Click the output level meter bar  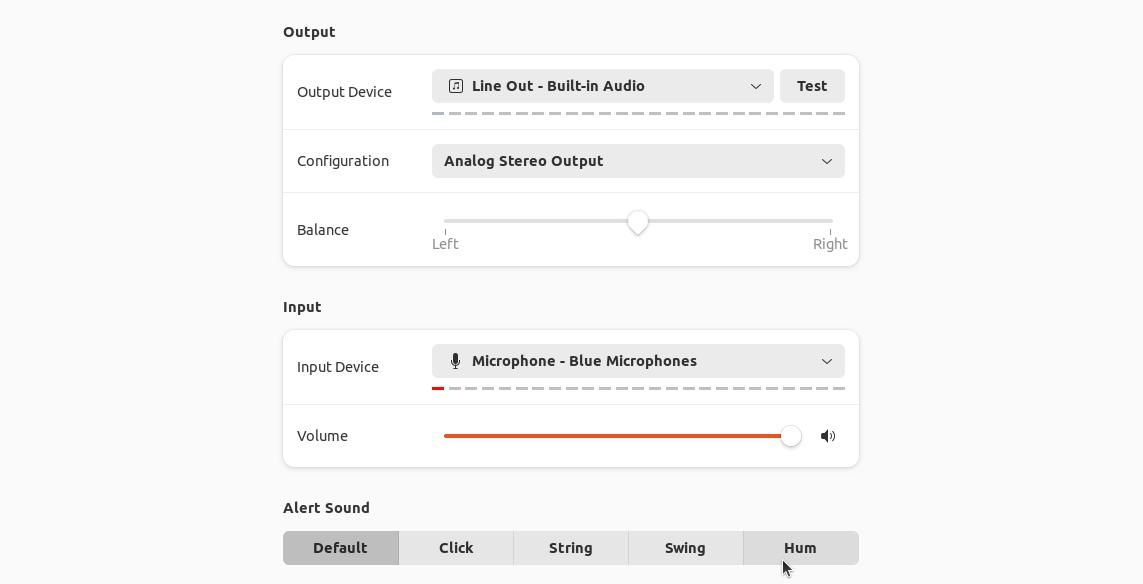pos(638,114)
